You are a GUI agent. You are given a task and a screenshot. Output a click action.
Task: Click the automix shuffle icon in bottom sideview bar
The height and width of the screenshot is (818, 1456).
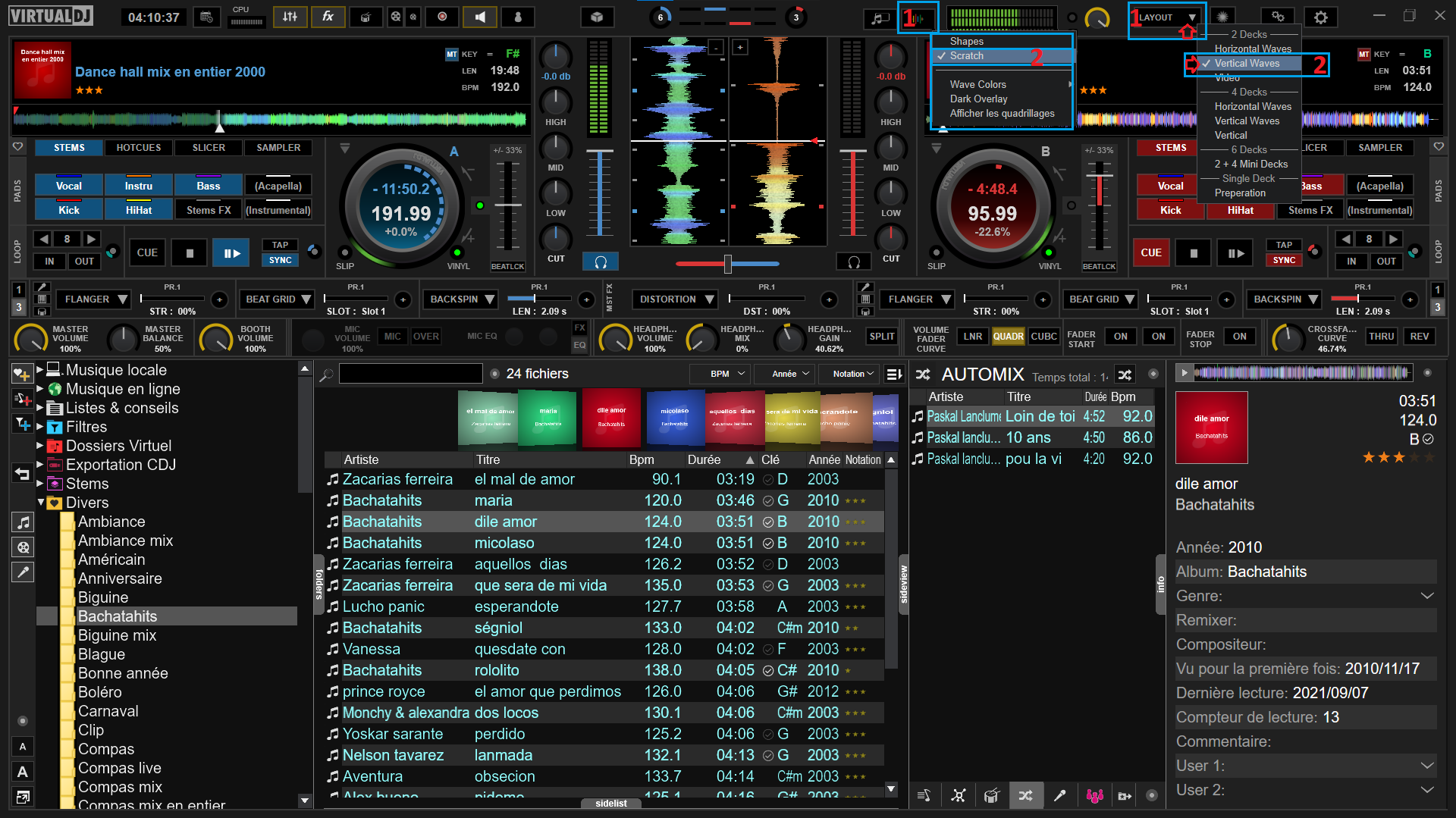1025,795
